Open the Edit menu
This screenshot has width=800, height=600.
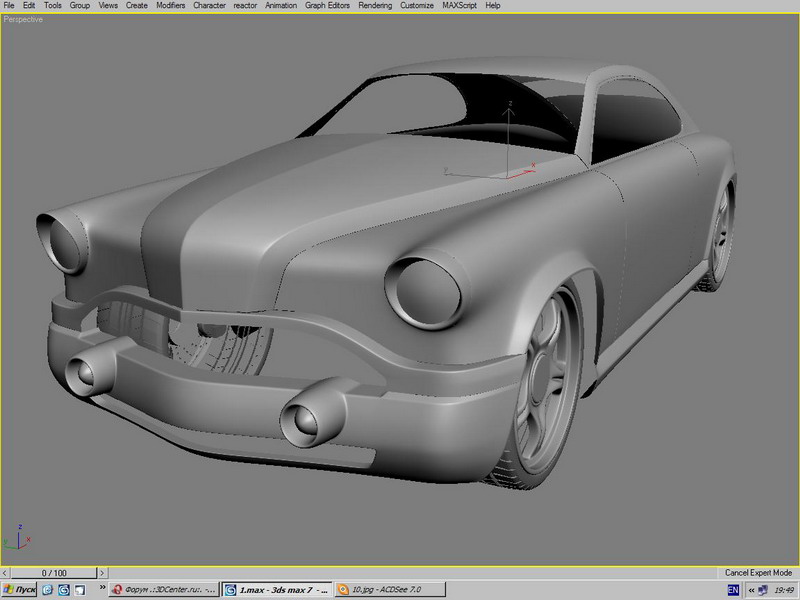[29, 6]
